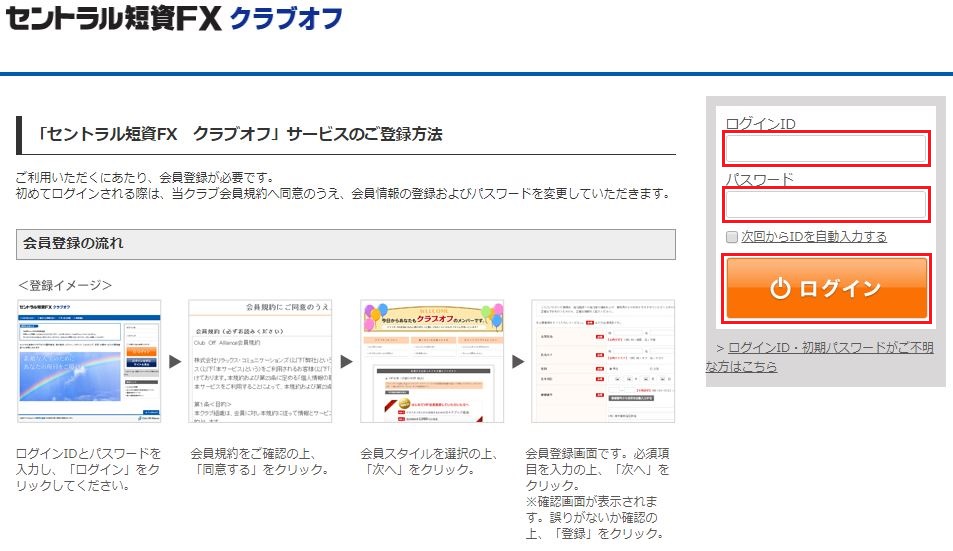Open the first thumbnail showing the login page
The height and width of the screenshot is (551, 953).
point(89,361)
